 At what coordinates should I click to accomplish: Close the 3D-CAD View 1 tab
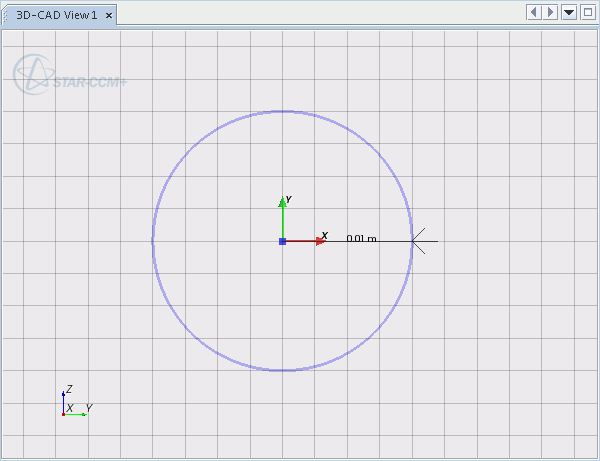pos(109,15)
